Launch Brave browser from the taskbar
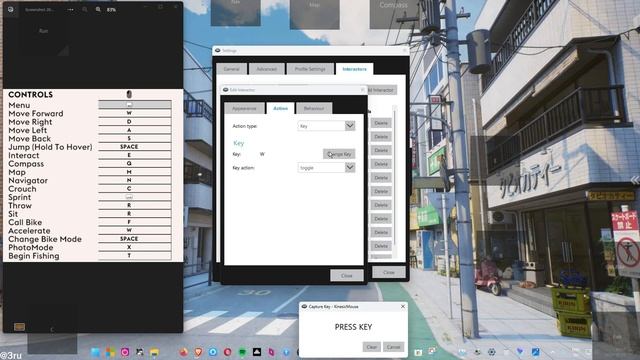This screenshot has width=640, height=360. [198, 352]
